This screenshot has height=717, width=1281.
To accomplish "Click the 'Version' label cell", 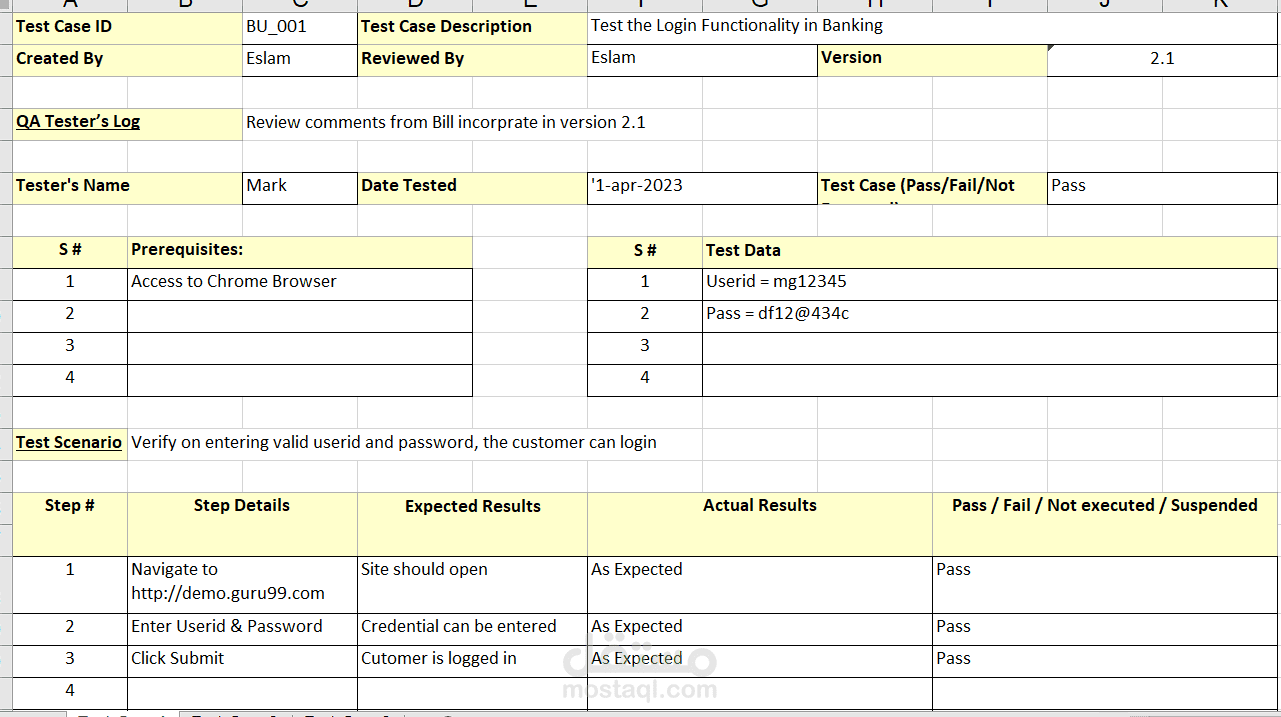I will [x=932, y=60].
